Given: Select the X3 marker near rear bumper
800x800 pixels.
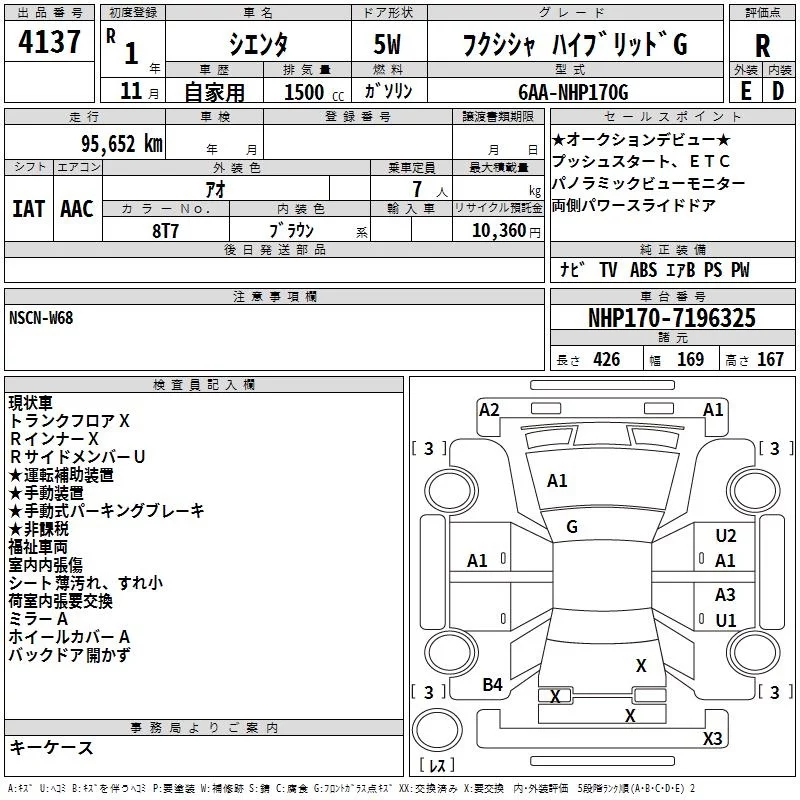Looking at the screenshot, I should 712,739.
